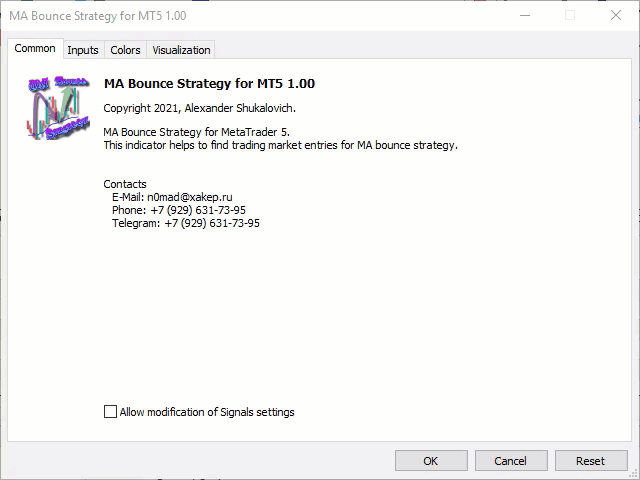Click the 'MA Bounce Strategy for MetaTrader 5.' line

pos(197,132)
